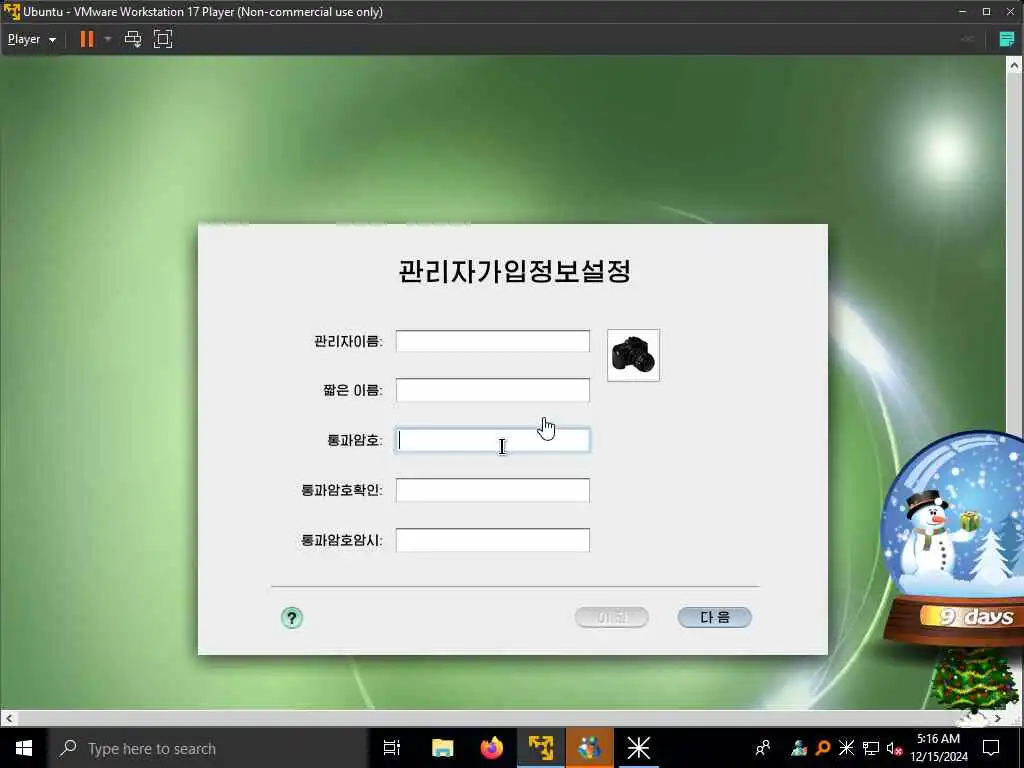The height and width of the screenshot is (768, 1024).
Task: Choose the camera account picture
Action: pyautogui.click(x=633, y=355)
